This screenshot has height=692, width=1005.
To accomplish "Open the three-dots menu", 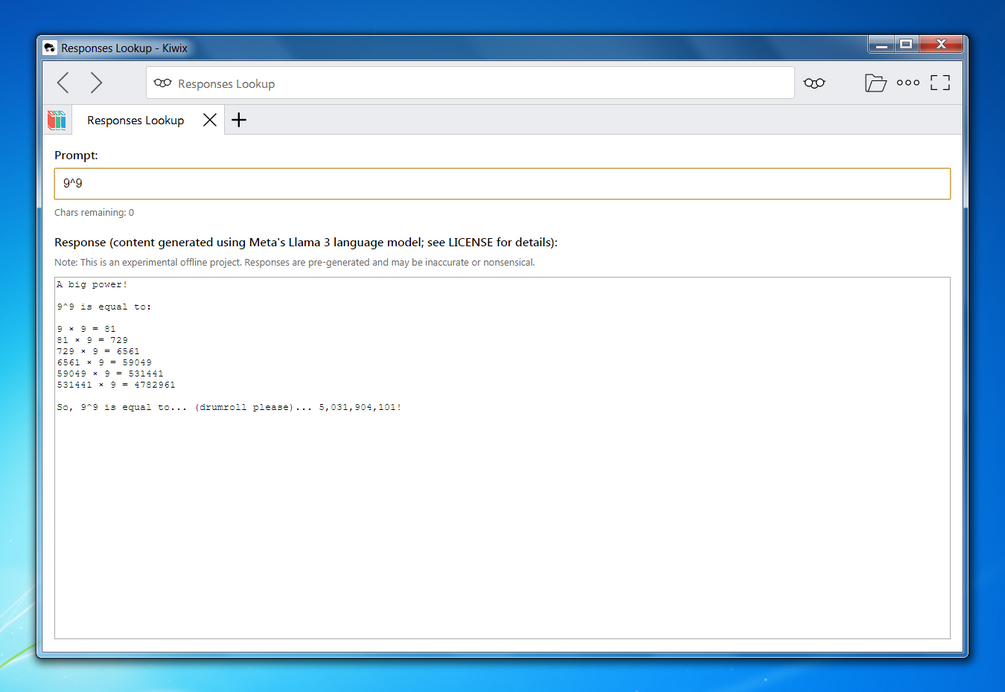I will pos(908,83).
